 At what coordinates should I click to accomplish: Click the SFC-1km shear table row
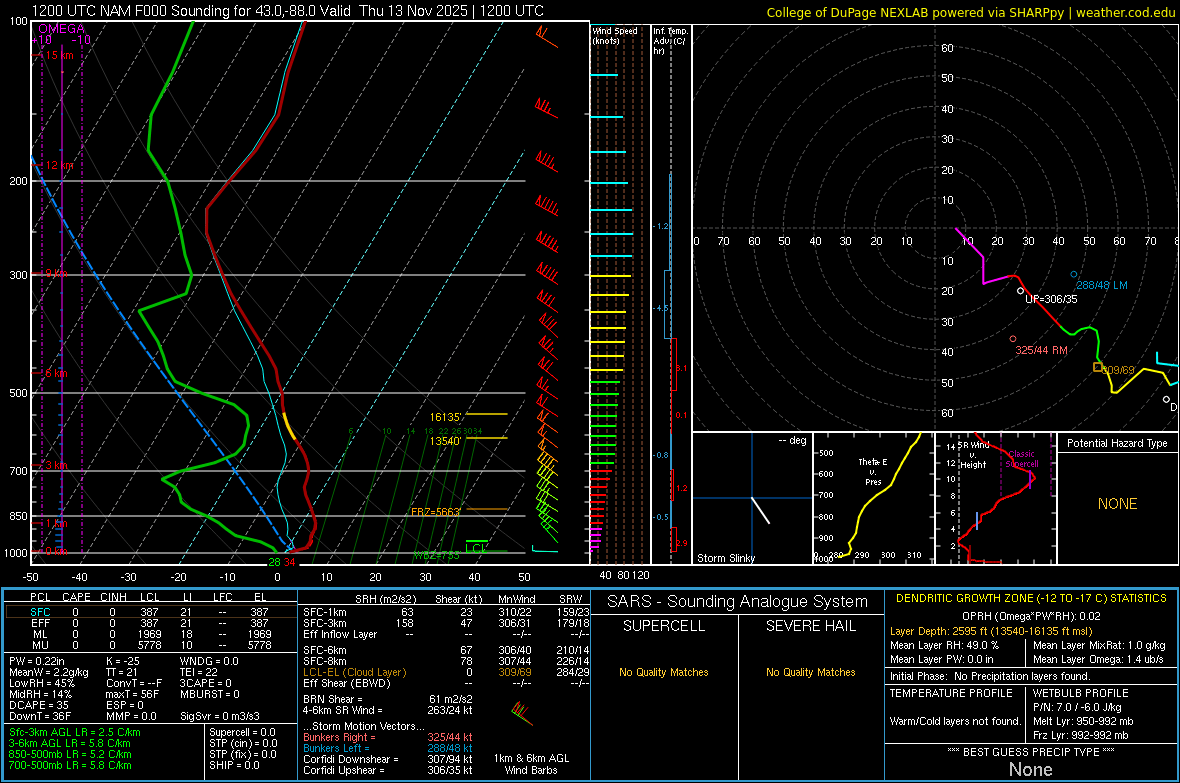(446, 612)
